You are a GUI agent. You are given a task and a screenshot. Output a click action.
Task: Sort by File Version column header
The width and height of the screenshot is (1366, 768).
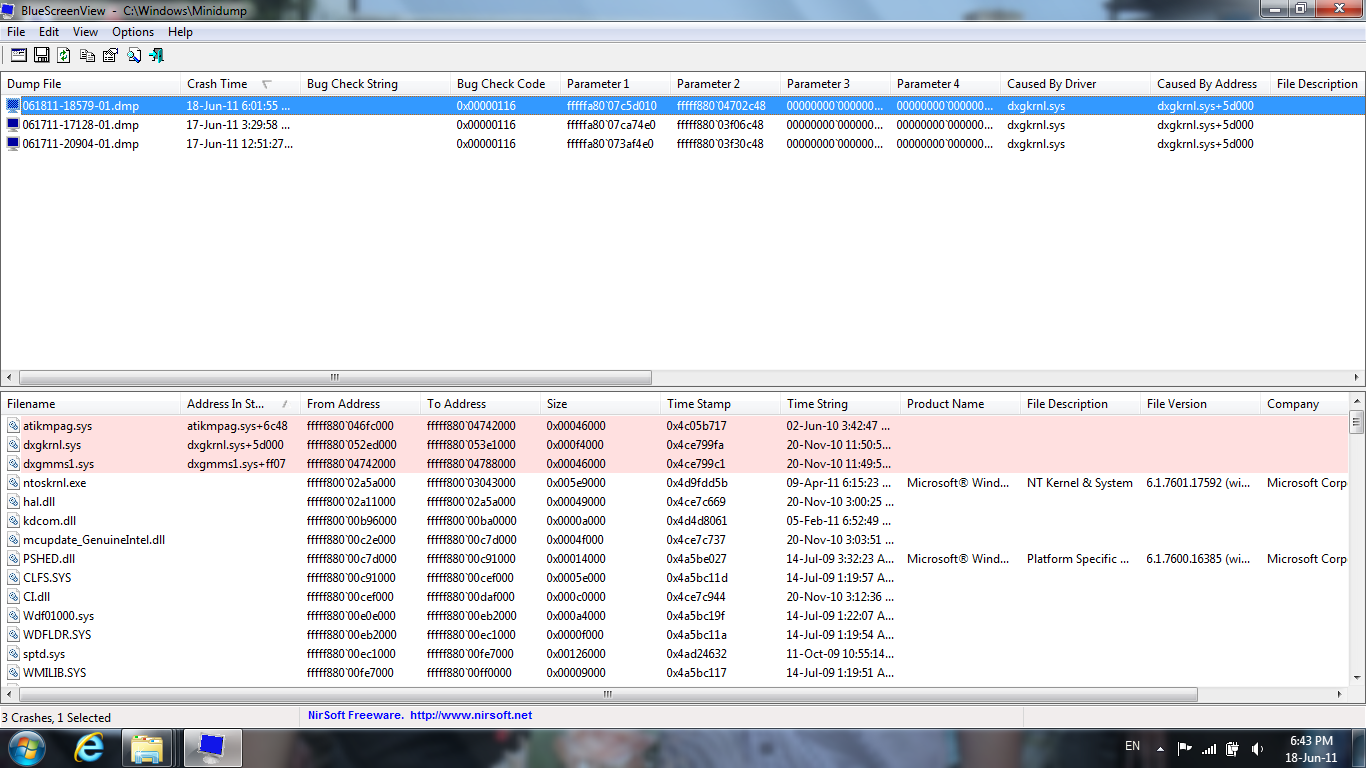(x=1201, y=404)
